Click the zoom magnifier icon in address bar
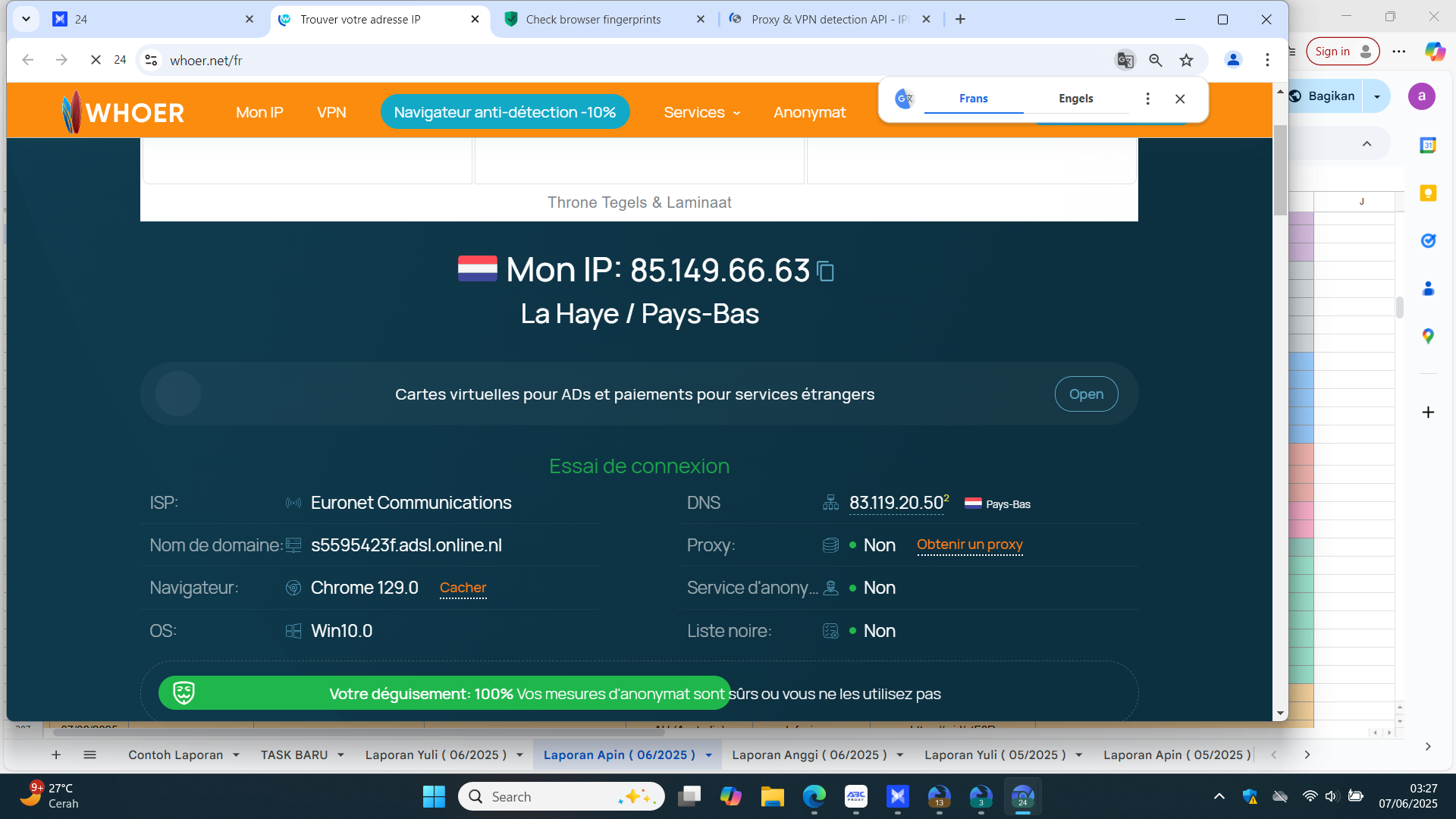The height and width of the screenshot is (819, 1456). [x=1156, y=61]
